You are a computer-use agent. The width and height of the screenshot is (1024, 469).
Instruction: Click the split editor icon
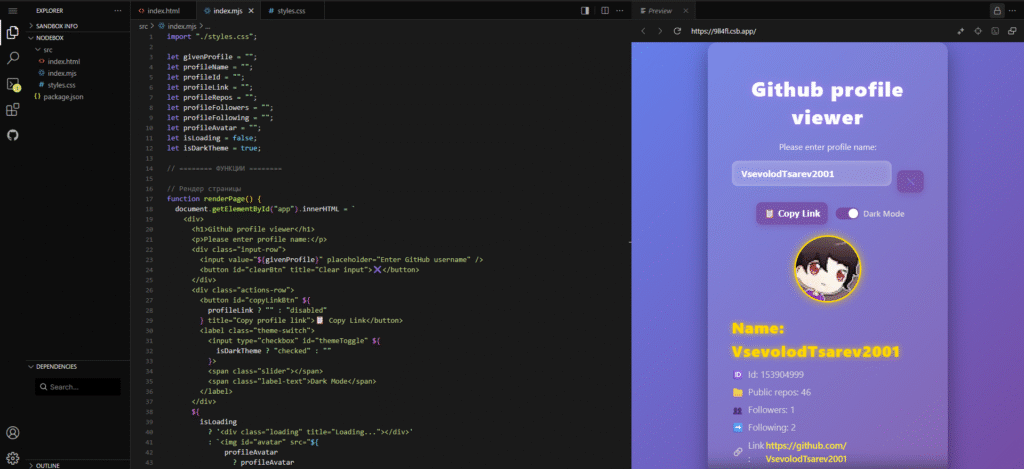586,10
